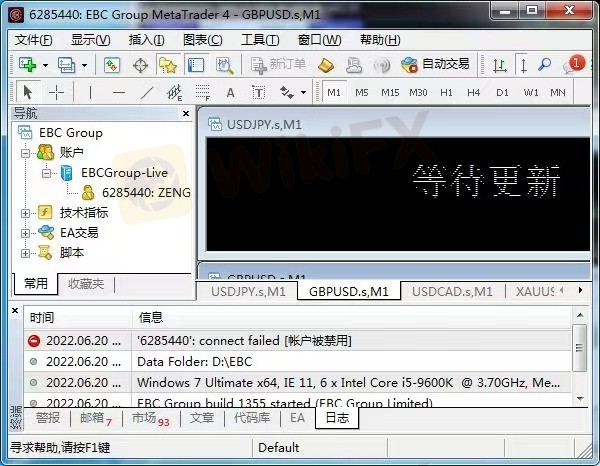Open the arrows tool dropdown arrow
This screenshot has height=466, width=600.
303,92
